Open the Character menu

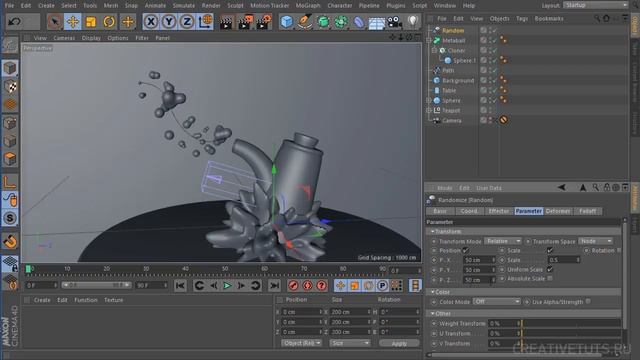click(x=340, y=5)
